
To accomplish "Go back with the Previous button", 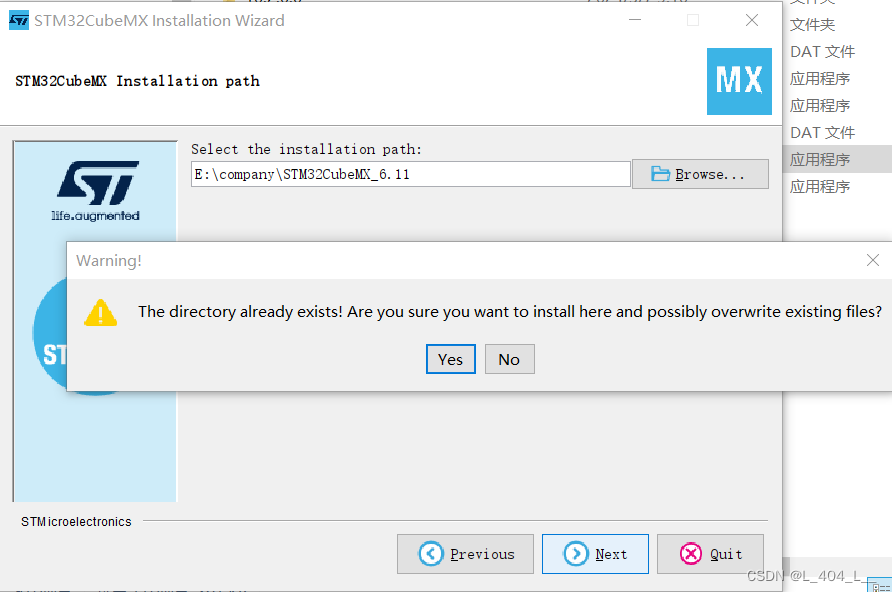I will [465, 553].
